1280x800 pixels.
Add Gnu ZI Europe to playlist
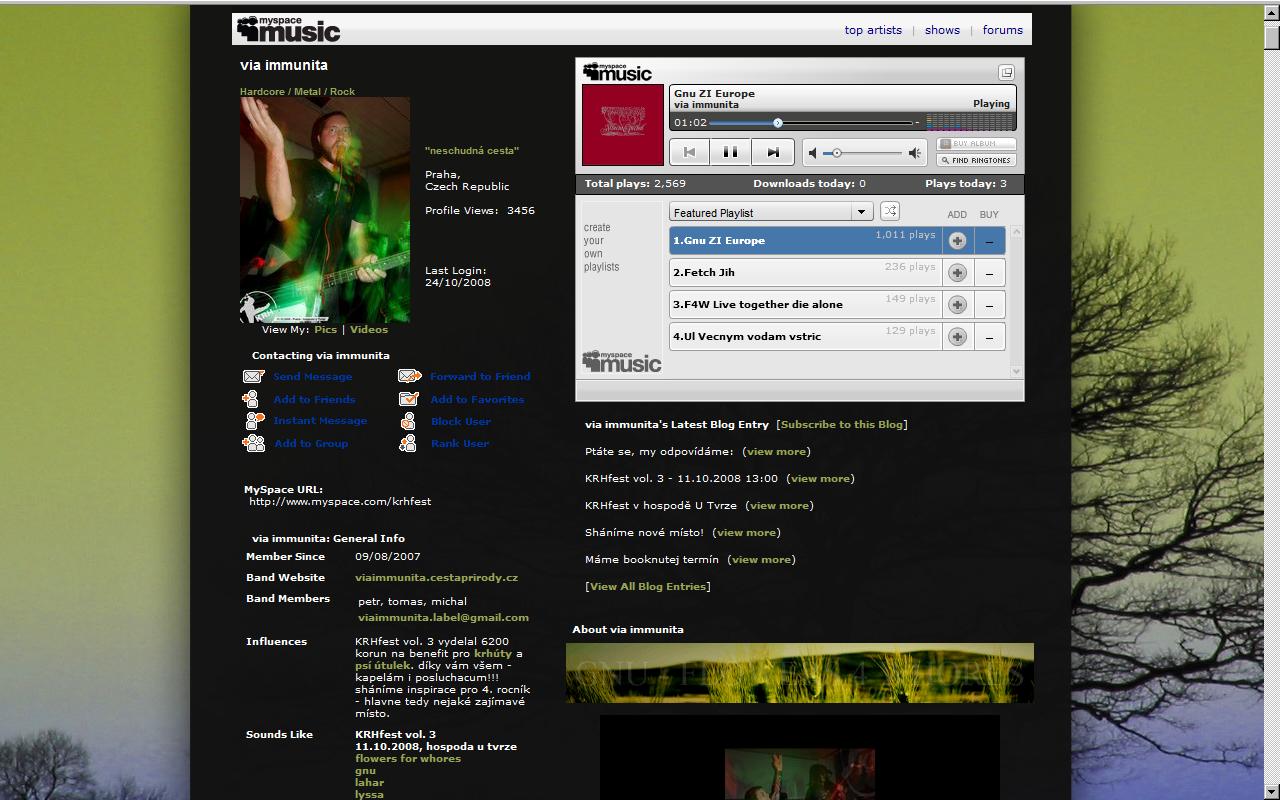click(957, 241)
